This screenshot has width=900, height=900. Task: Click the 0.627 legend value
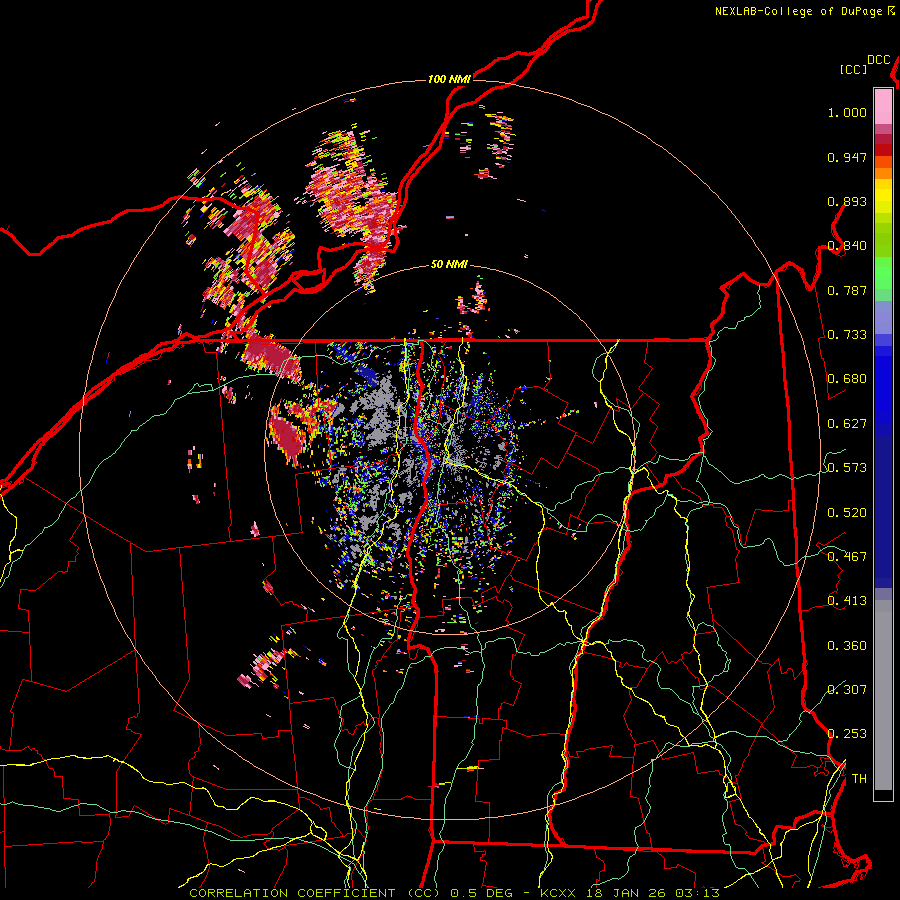(x=847, y=424)
